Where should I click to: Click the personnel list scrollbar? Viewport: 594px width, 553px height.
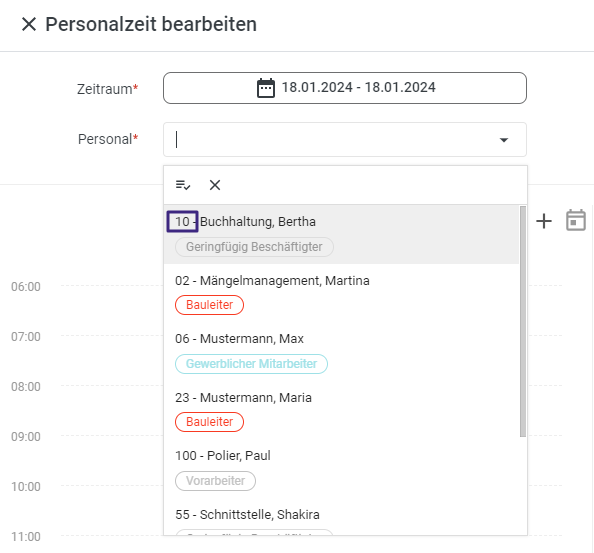click(523, 321)
